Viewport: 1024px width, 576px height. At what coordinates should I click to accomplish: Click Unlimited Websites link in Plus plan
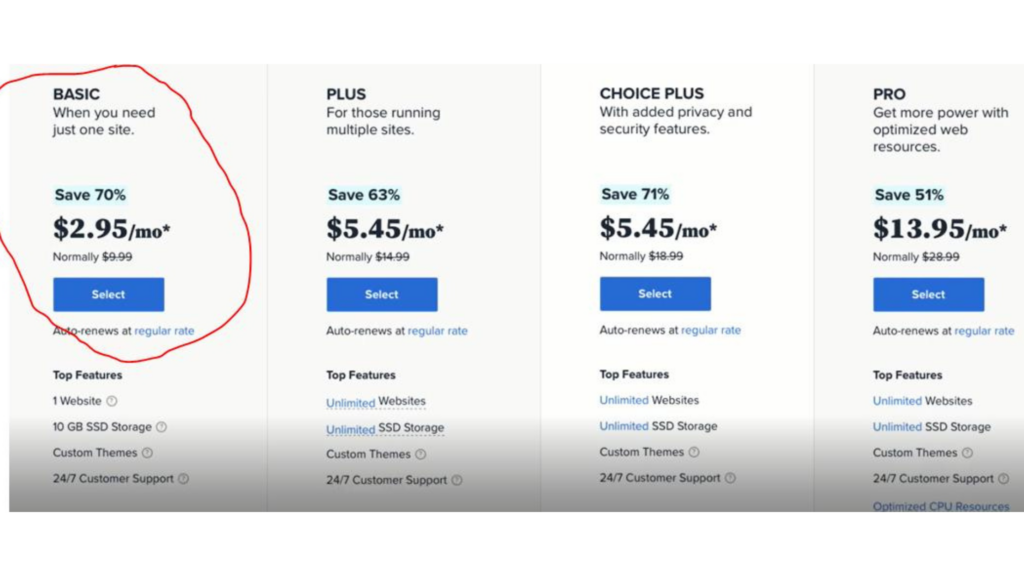point(376,402)
